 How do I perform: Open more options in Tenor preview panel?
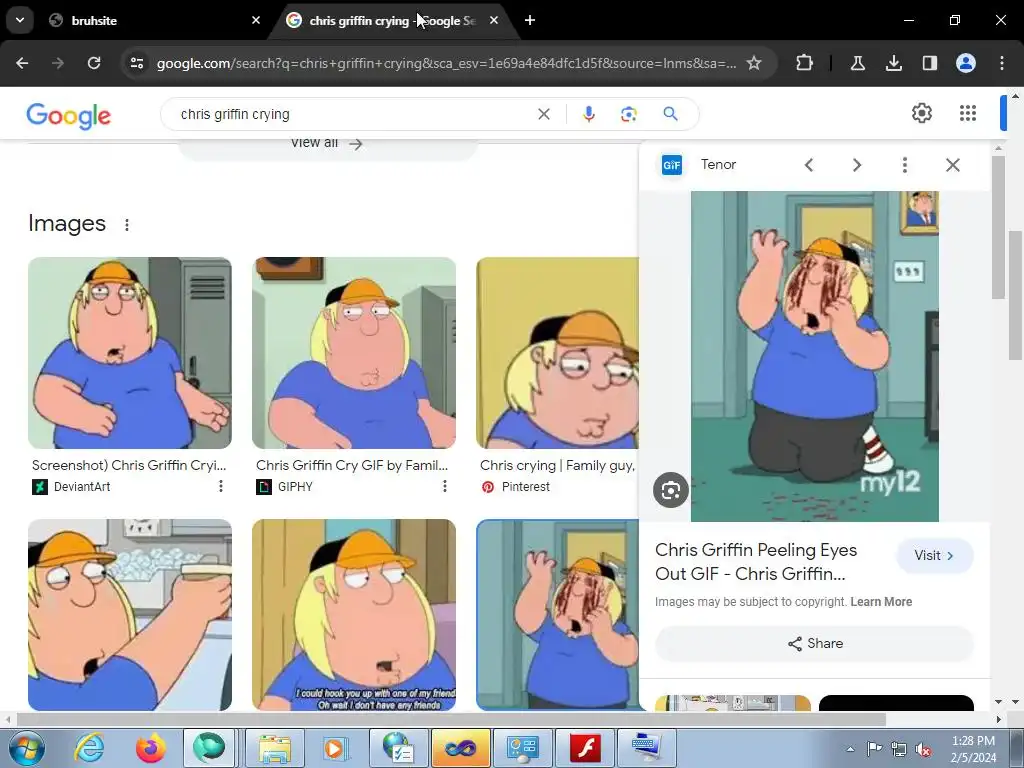tap(904, 165)
